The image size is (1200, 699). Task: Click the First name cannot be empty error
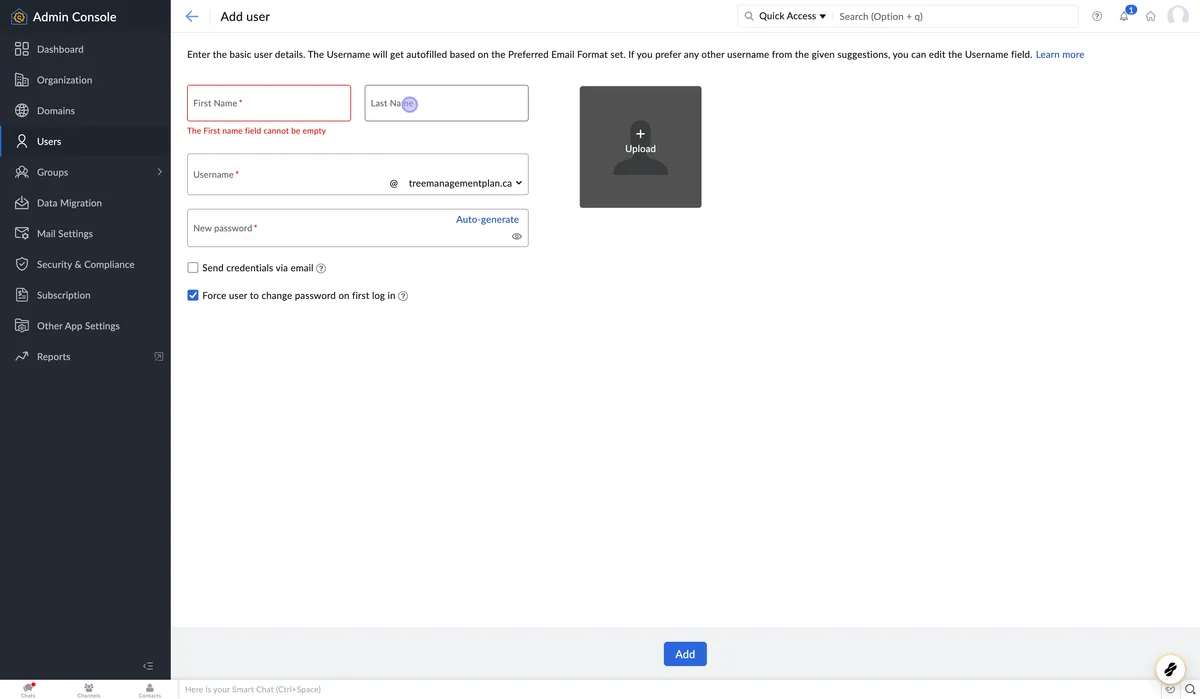point(257,131)
